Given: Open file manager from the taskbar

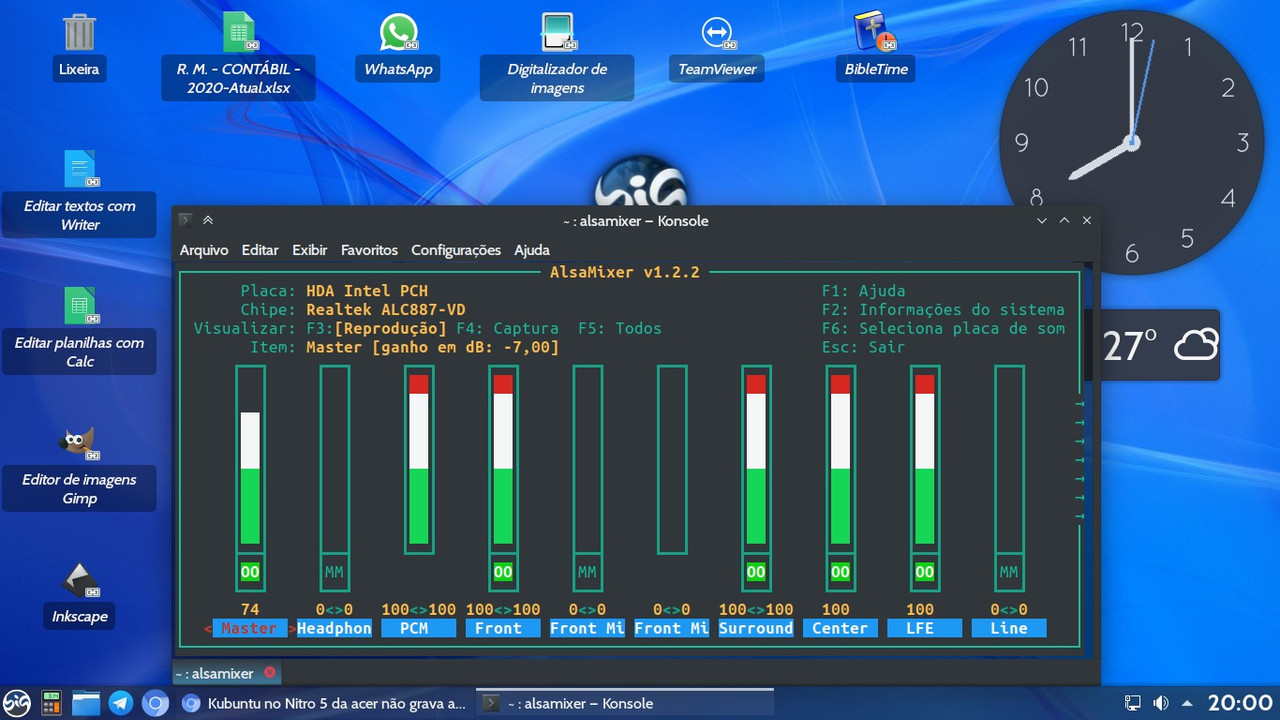Looking at the screenshot, I should tap(86, 703).
